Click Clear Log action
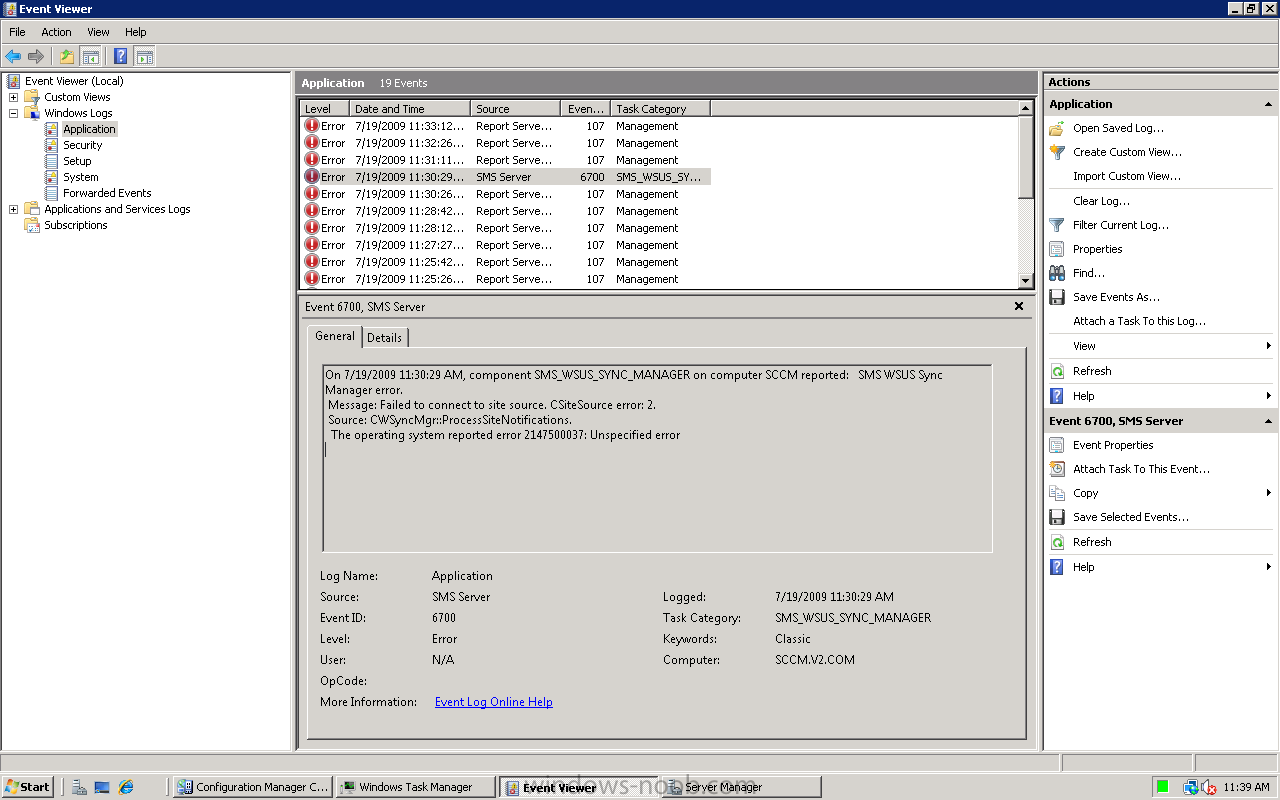 [x=1101, y=201]
